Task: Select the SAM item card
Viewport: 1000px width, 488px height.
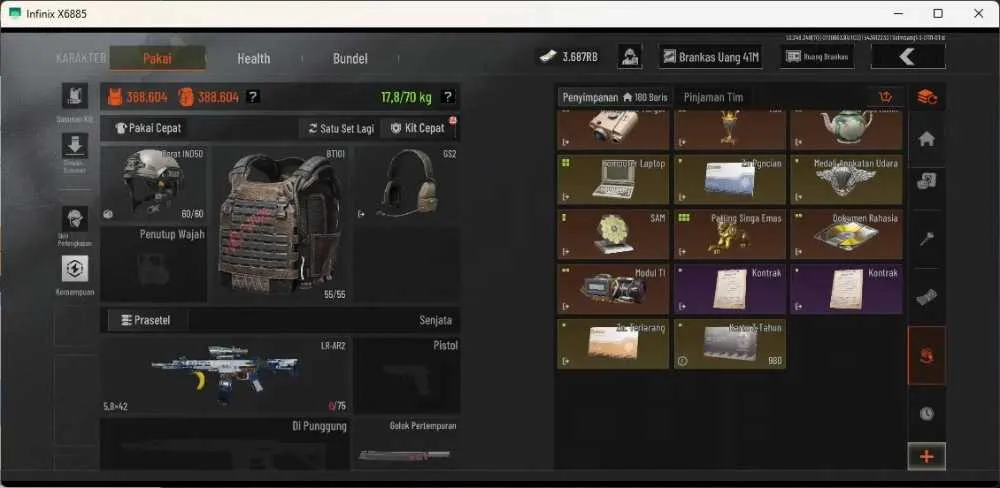Action: coord(614,234)
